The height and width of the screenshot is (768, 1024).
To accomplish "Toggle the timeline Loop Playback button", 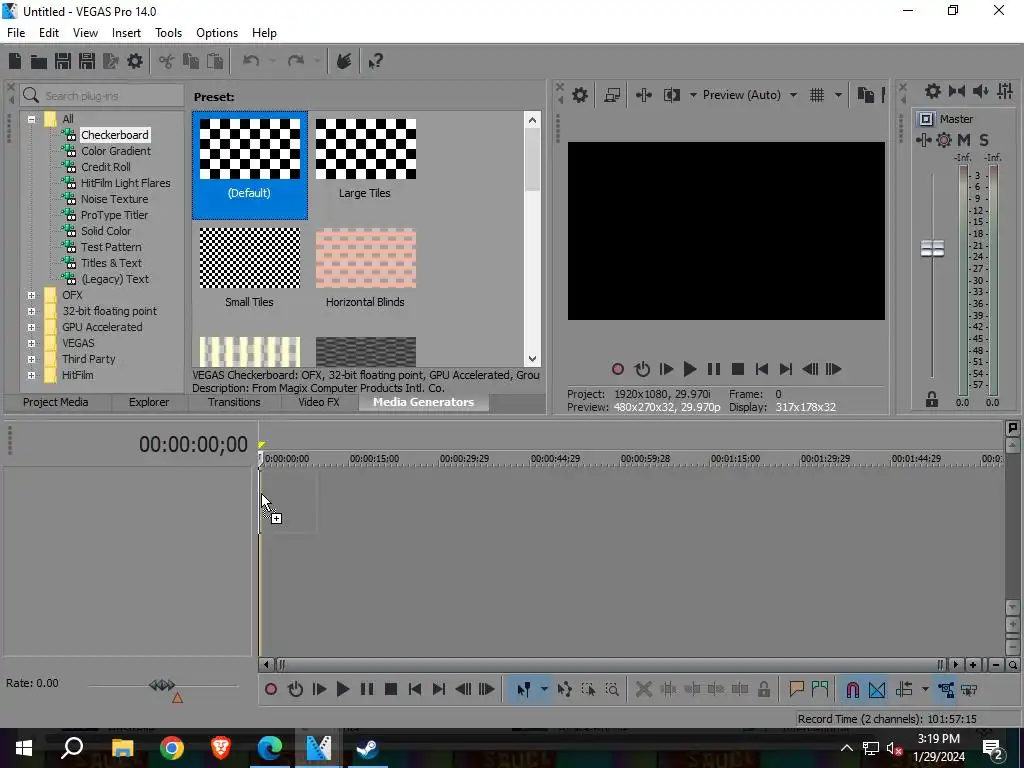I will (295, 690).
